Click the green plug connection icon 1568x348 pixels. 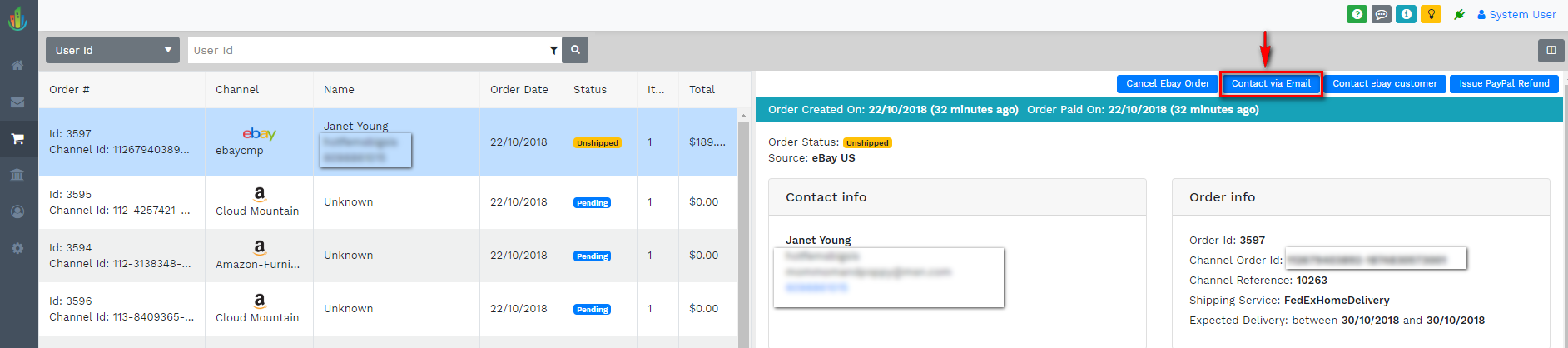(x=1459, y=15)
